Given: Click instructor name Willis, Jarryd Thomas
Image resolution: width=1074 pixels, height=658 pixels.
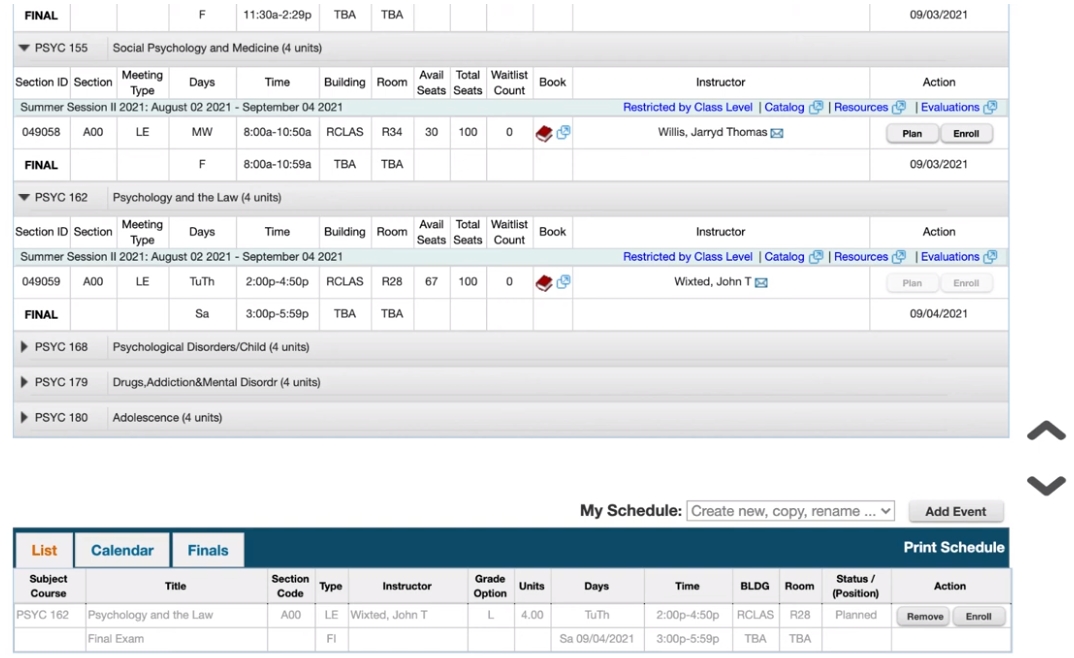Looking at the screenshot, I should tap(712, 132).
